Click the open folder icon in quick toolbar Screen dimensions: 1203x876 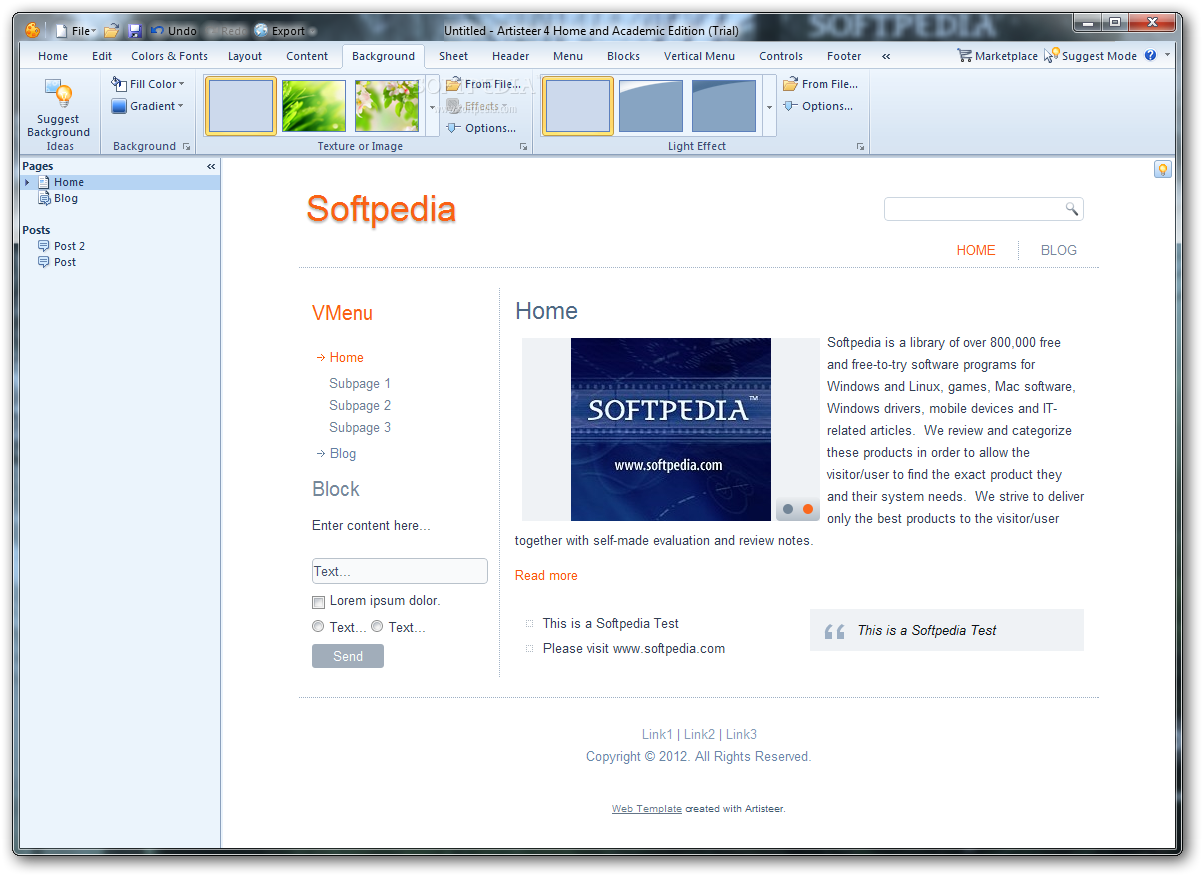coord(112,31)
